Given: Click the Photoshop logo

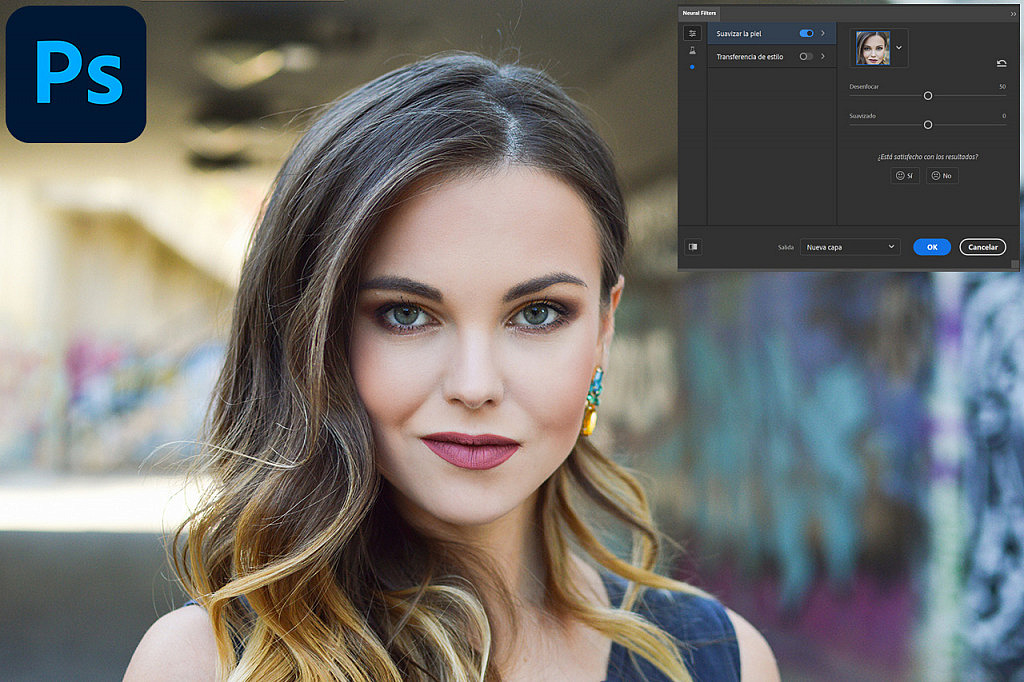Looking at the screenshot, I should pyautogui.click(x=75, y=74).
